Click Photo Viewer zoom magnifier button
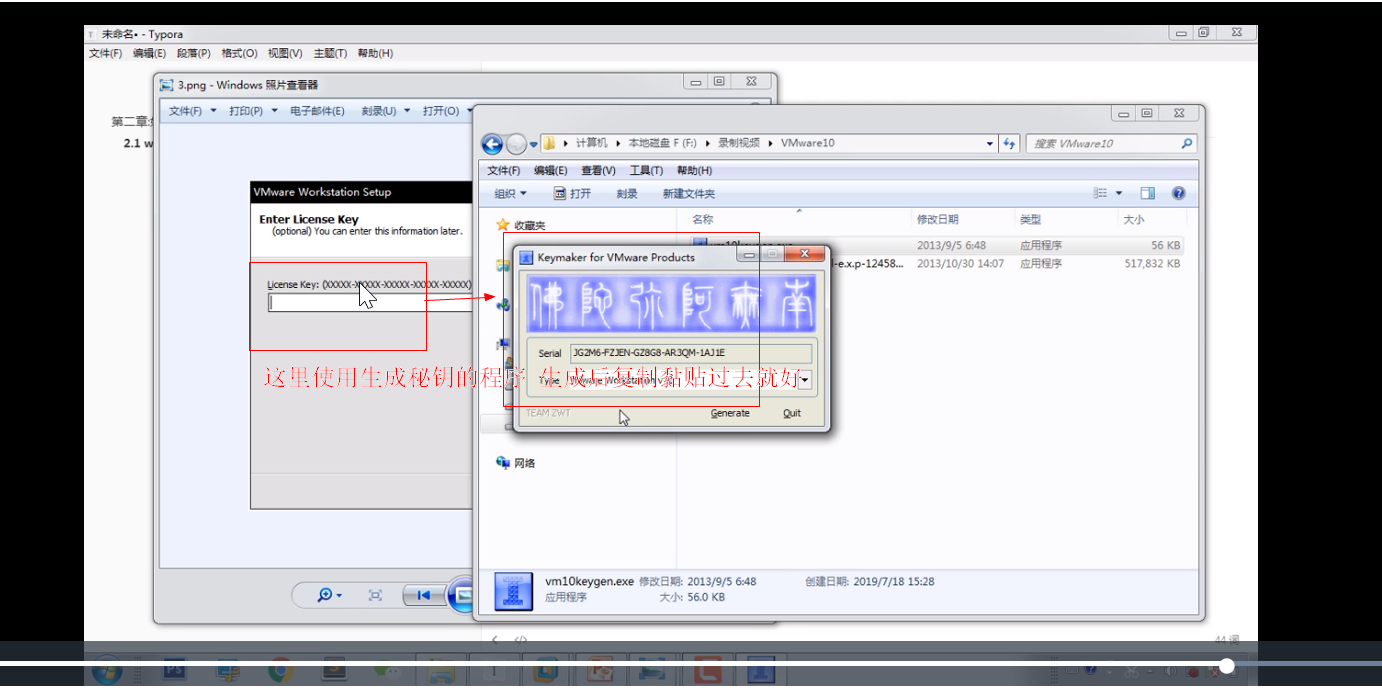1382x694 pixels. coord(329,595)
